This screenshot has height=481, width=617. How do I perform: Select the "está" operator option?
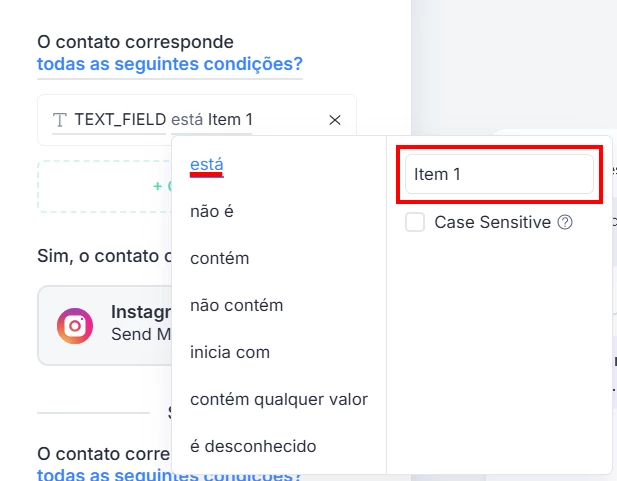pyautogui.click(x=207, y=164)
